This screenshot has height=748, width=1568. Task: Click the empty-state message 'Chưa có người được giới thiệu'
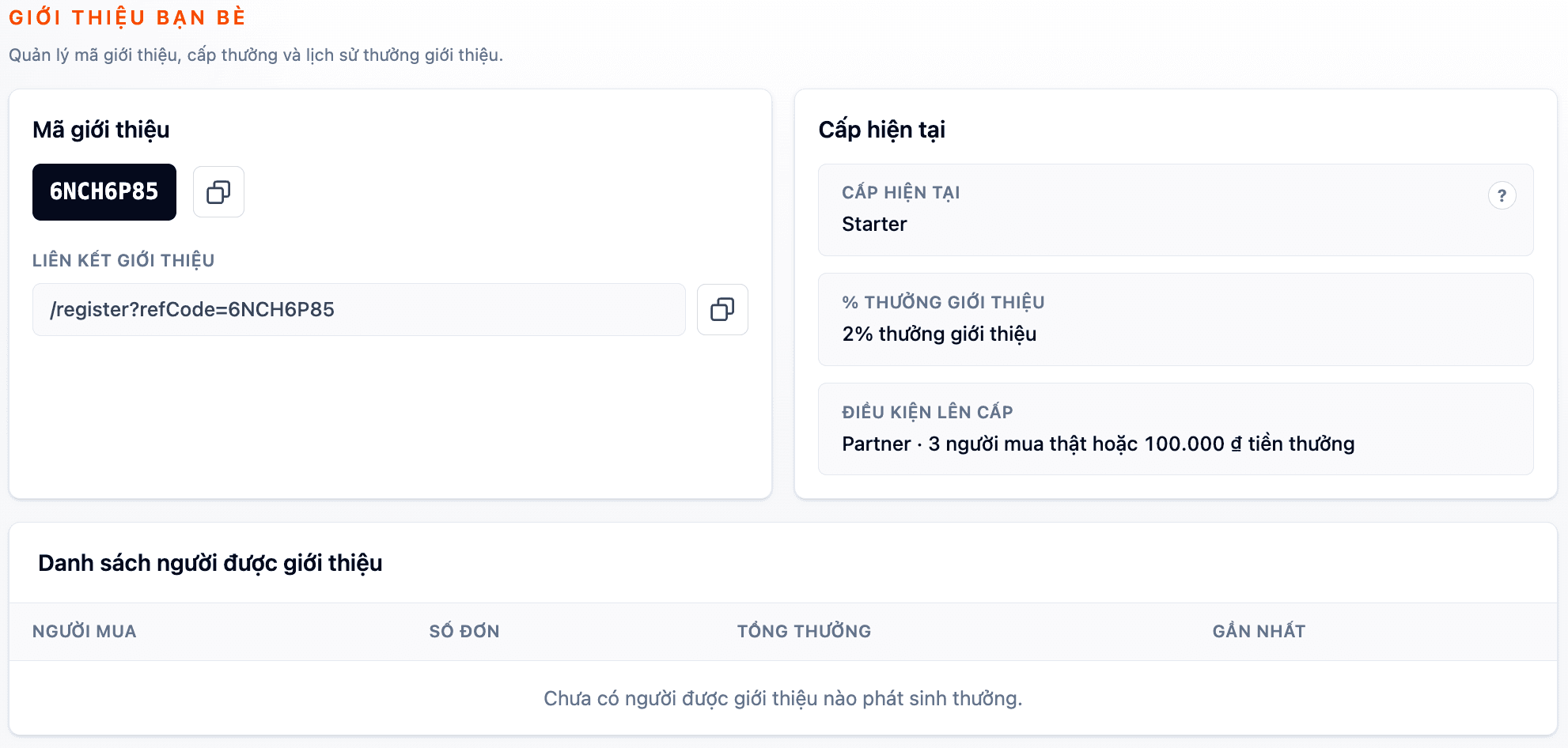pyautogui.click(x=783, y=699)
